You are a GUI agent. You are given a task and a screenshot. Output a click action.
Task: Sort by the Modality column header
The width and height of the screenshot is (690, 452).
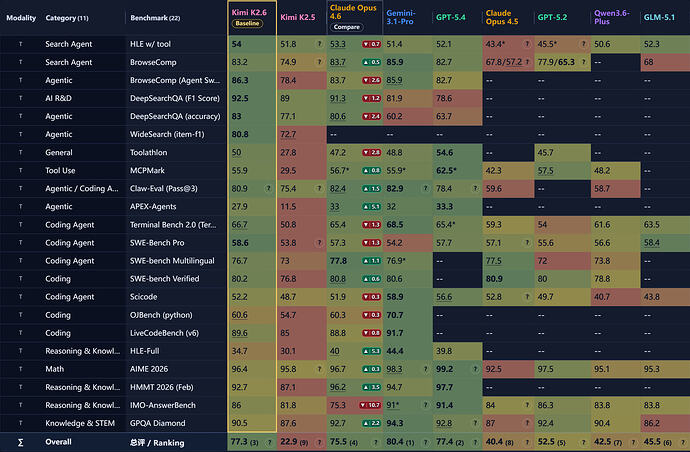click(21, 18)
